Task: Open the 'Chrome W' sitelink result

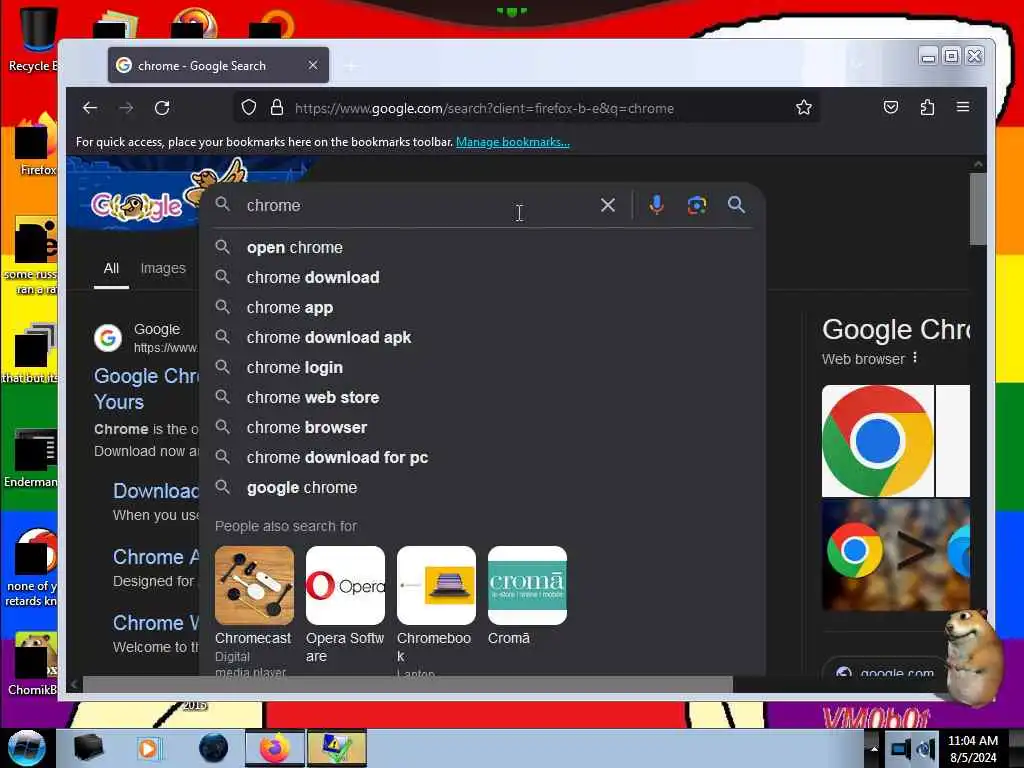Action: tap(155, 622)
